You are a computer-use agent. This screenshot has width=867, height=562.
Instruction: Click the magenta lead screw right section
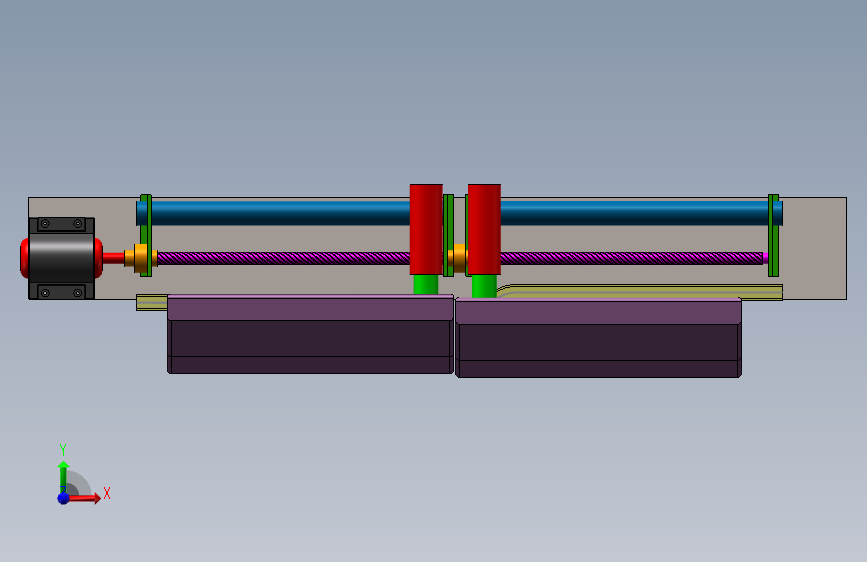631,258
